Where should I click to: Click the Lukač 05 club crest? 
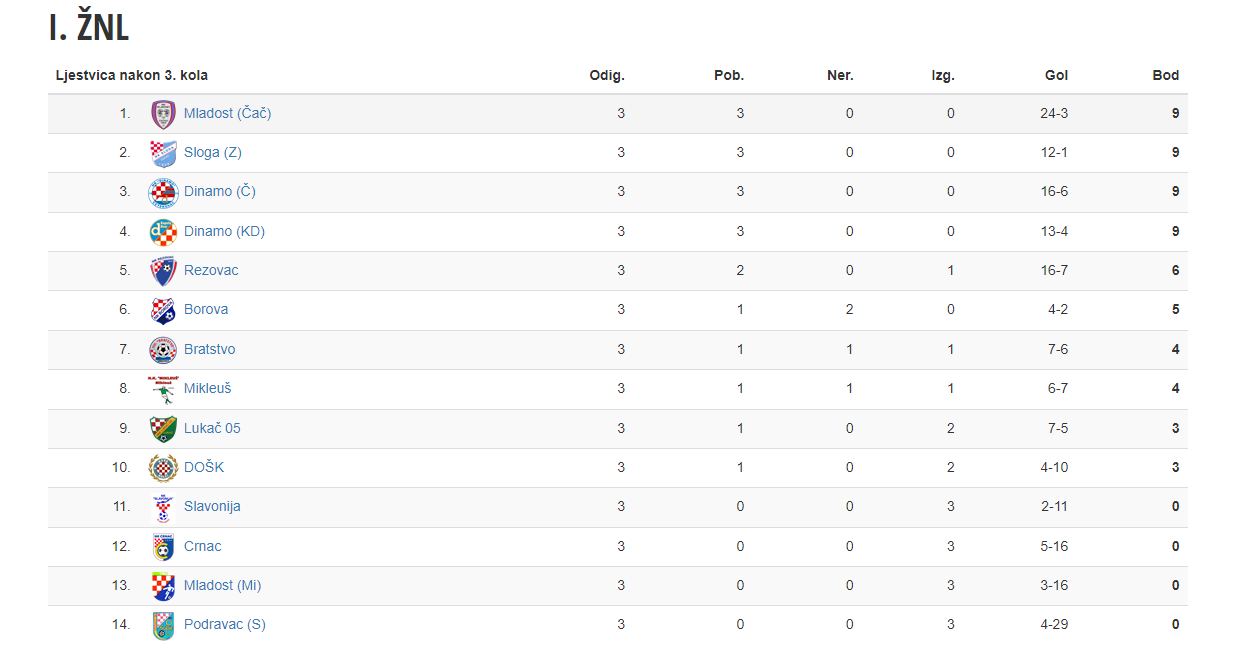(163, 429)
